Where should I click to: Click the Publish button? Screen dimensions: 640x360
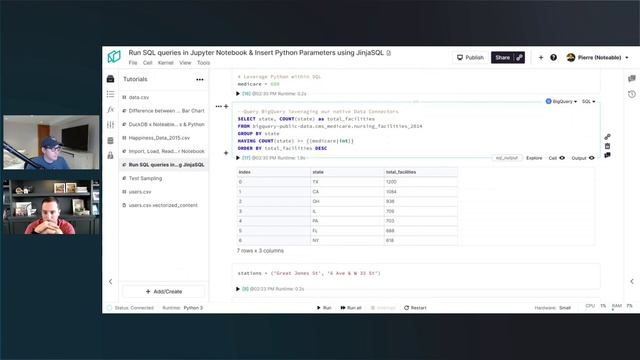coord(470,58)
